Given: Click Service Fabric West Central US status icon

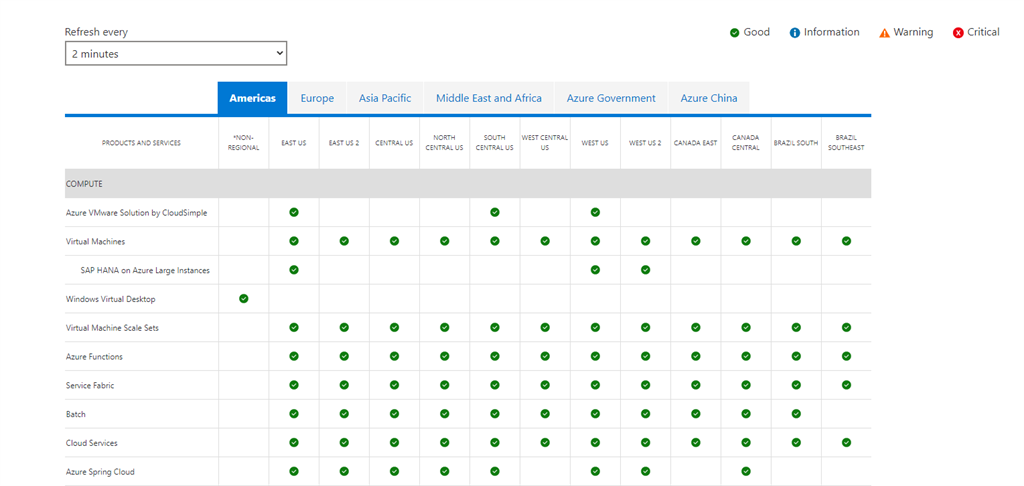Looking at the screenshot, I should click(x=545, y=385).
